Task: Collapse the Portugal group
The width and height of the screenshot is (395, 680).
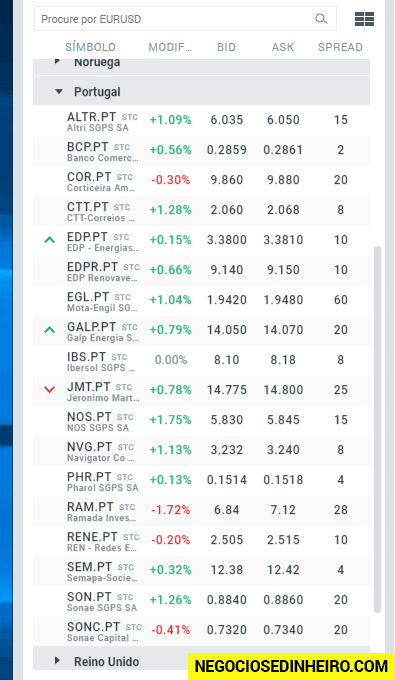Action: [x=59, y=92]
